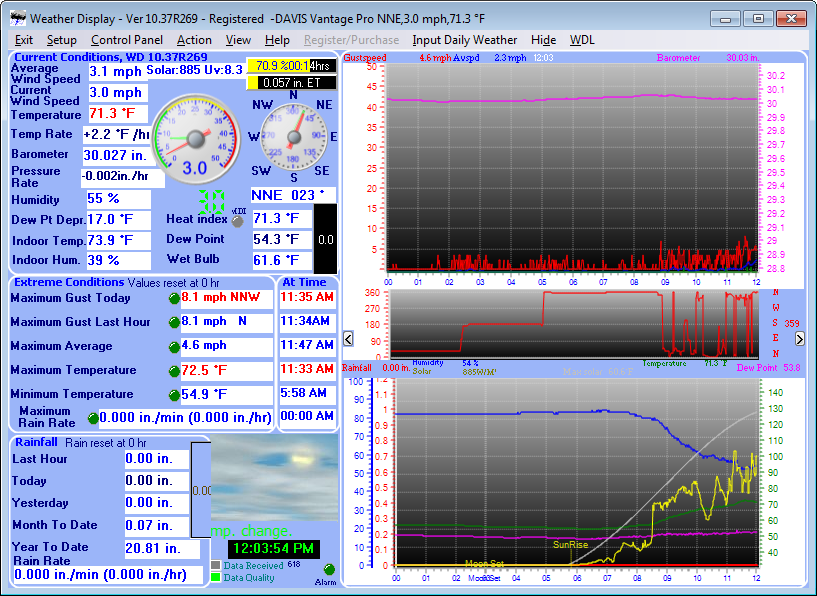Image resolution: width=817 pixels, height=596 pixels.
Task: Click Input Daily Weather in menu bar
Action: point(464,40)
